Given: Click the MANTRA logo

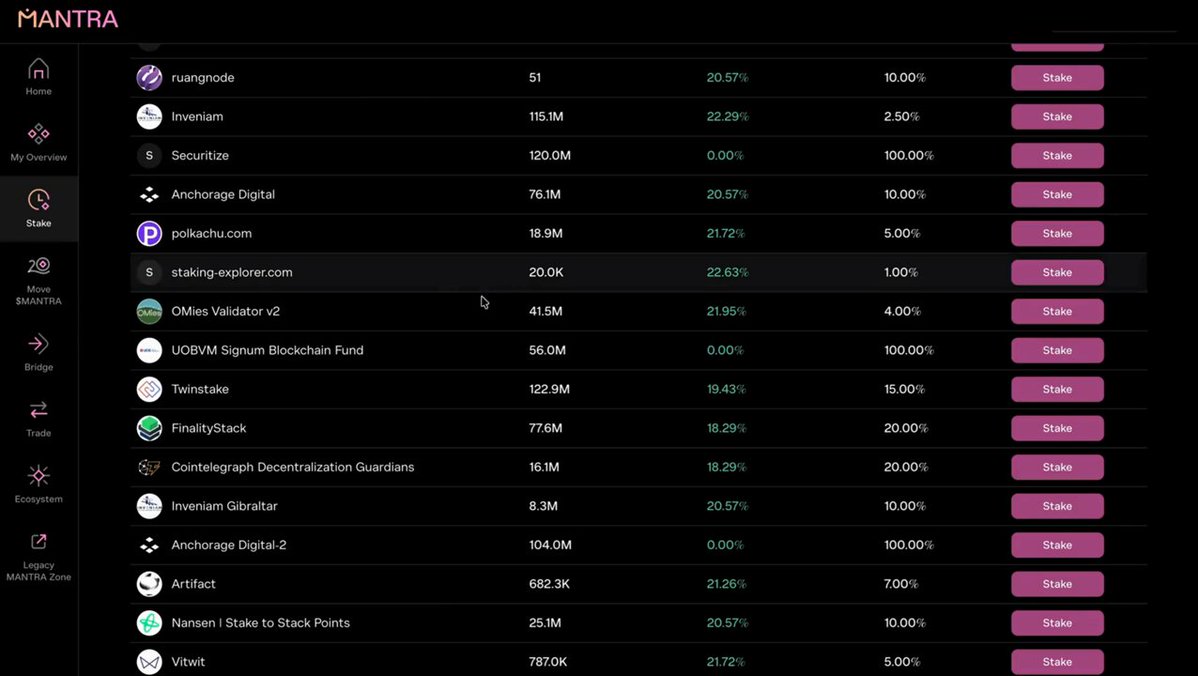Looking at the screenshot, I should (68, 18).
